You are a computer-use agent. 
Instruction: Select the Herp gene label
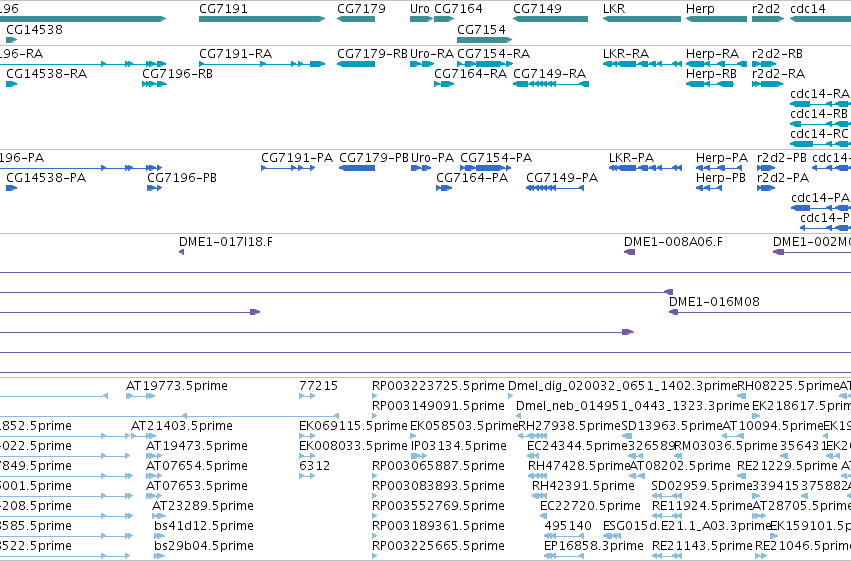click(x=700, y=9)
